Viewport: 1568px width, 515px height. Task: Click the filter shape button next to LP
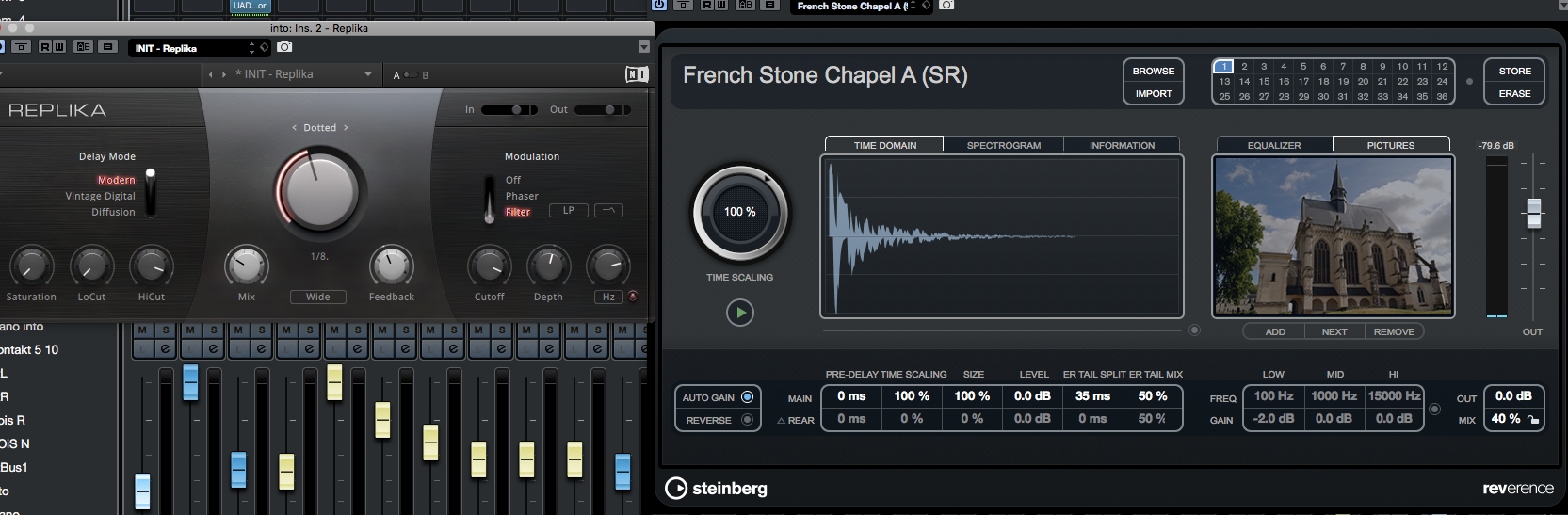(x=608, y=211)
